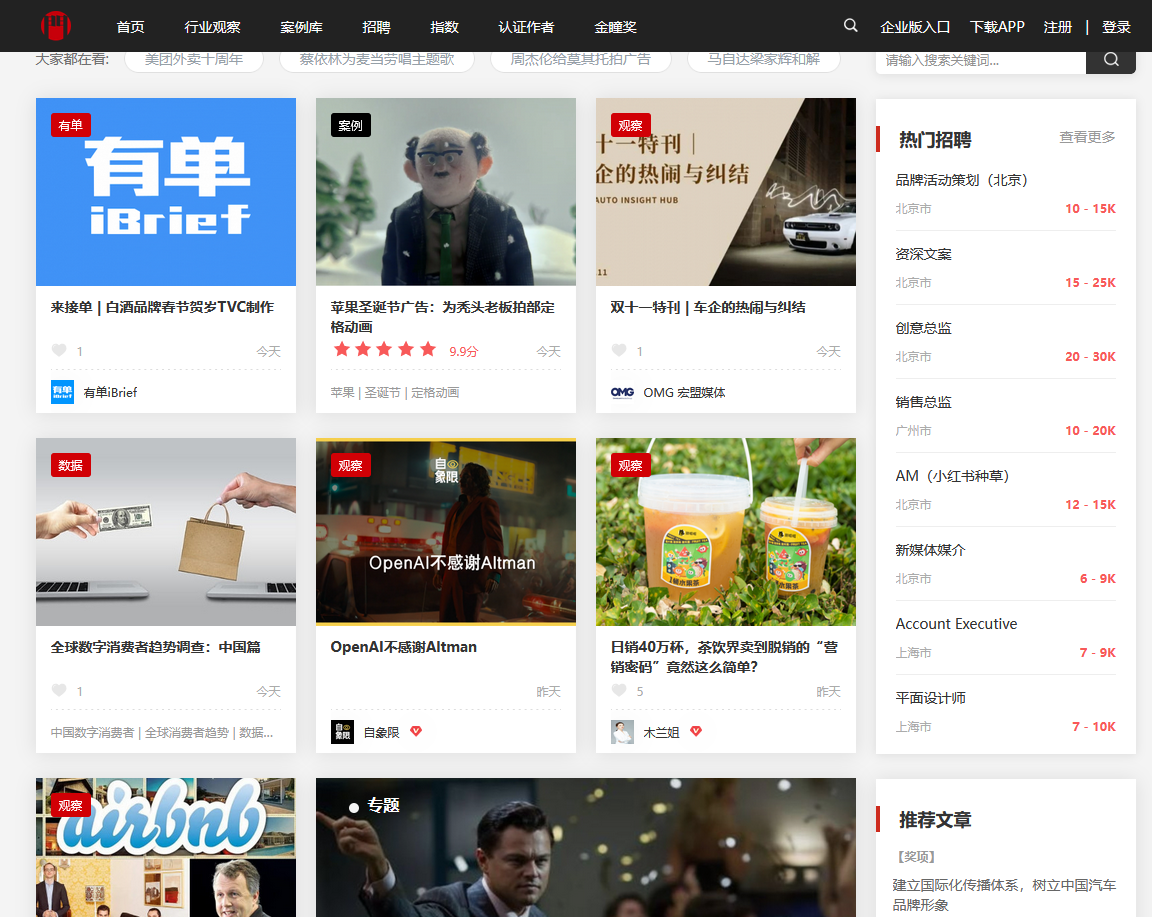The height and width of the screenshot is (917, 1152).
Task: Like the 白酒品牌春节贺岁TVC制作 post via its heart icon
Action: point(60,350)
